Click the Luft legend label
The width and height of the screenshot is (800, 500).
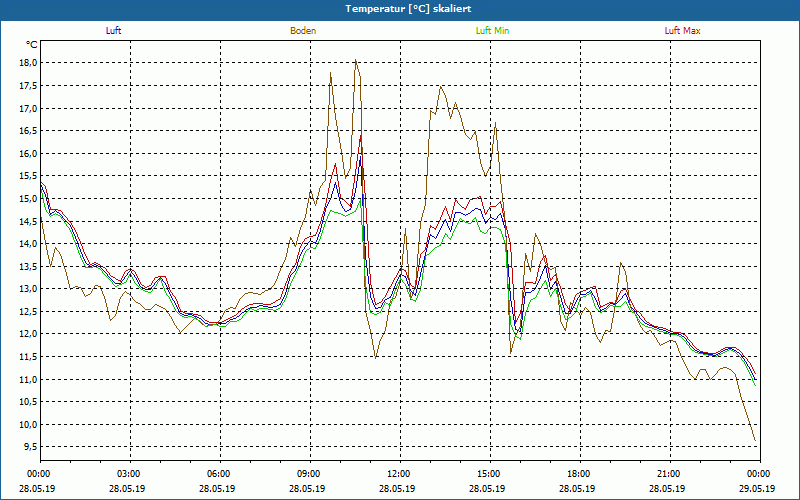[x=114, y=31]
